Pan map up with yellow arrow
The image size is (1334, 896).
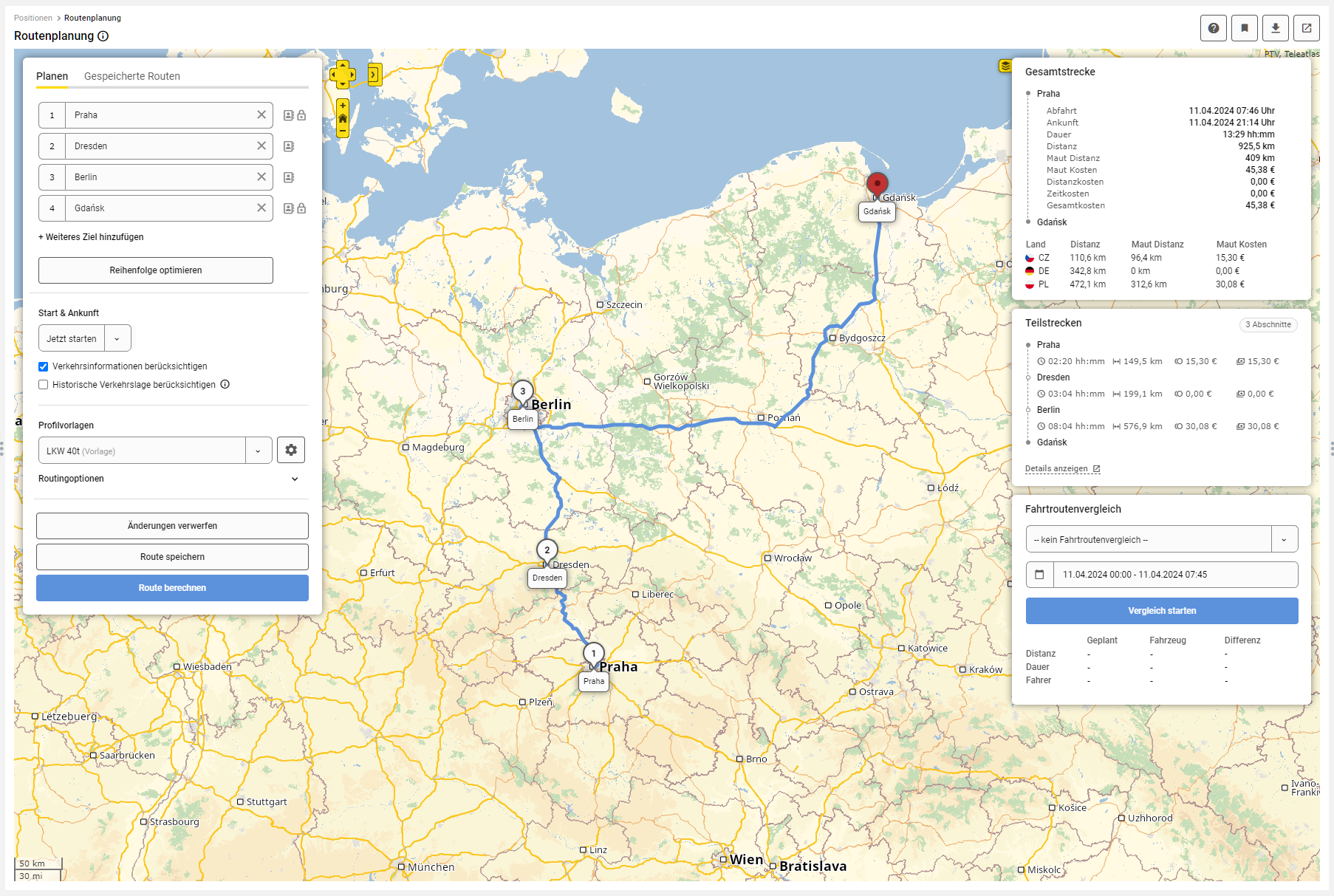pos(343,65)
